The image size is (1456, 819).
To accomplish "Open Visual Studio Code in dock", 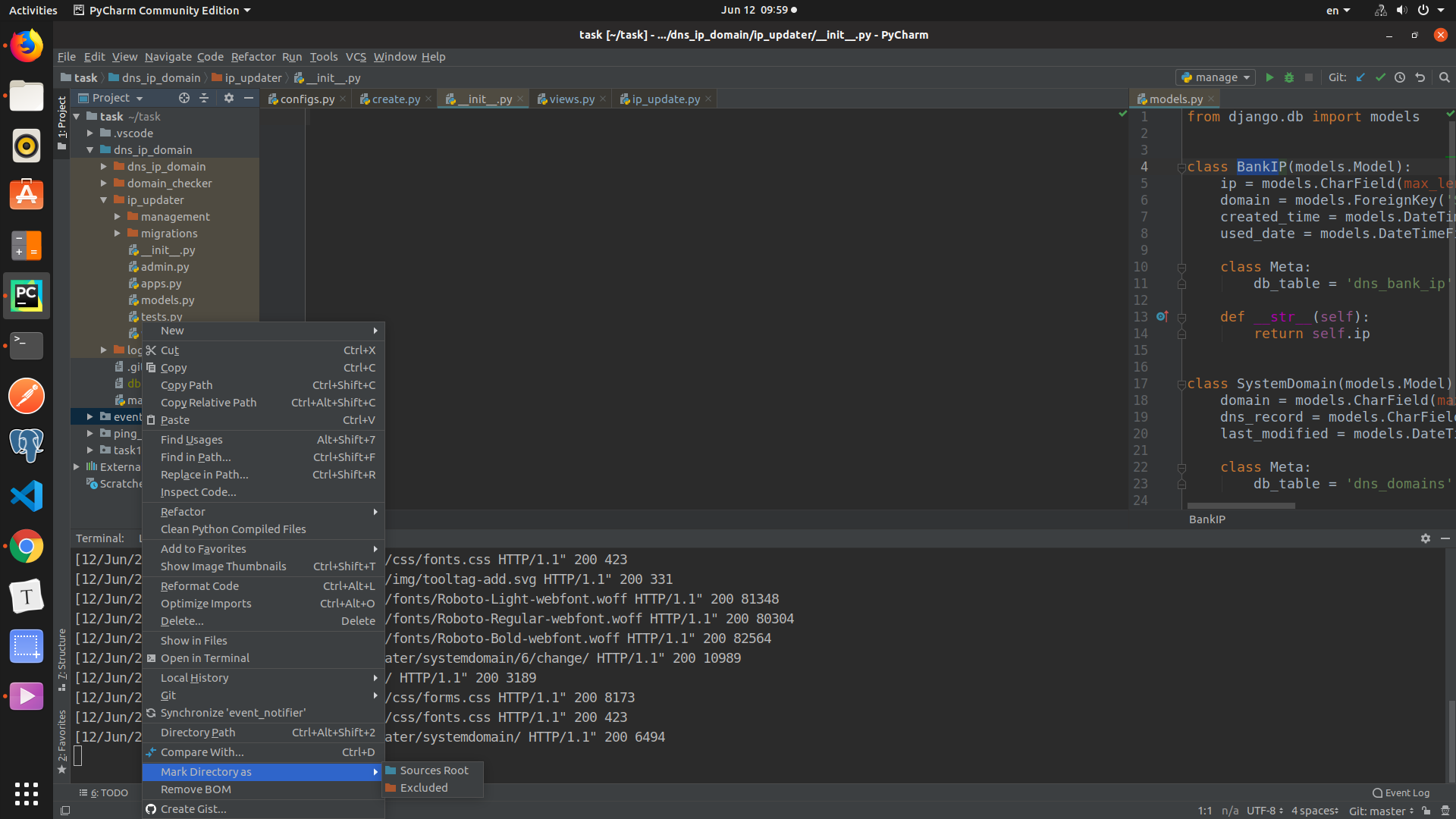I will pyautogui.click(x=27, y=496).
